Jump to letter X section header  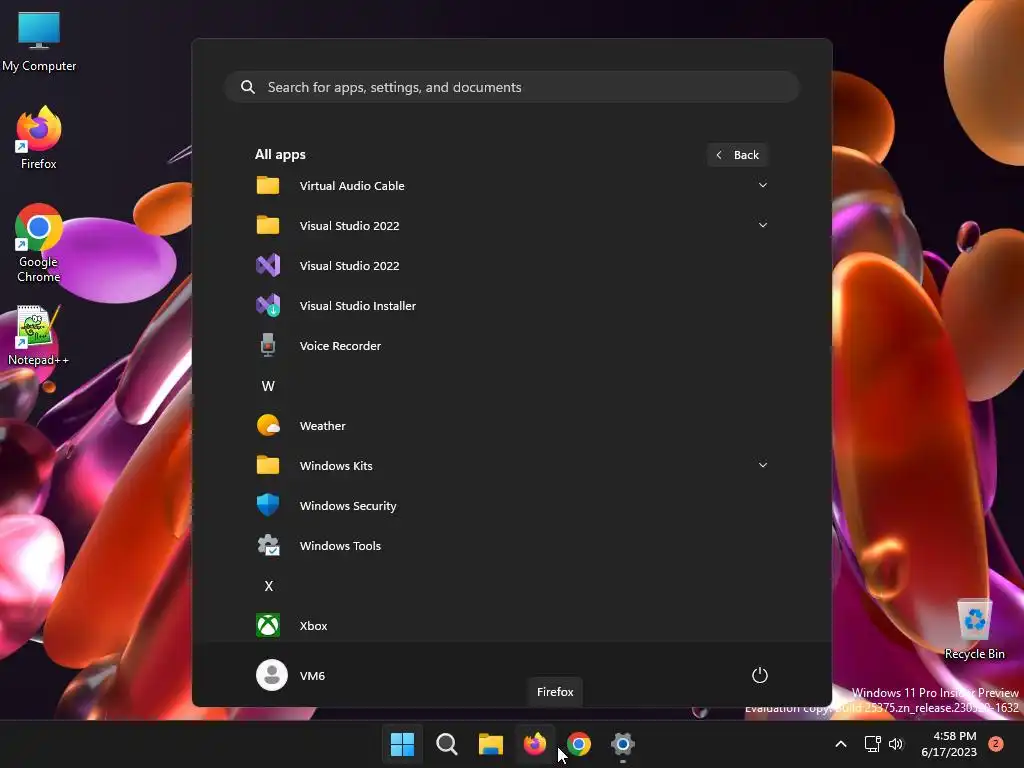[x=268, y=586]
